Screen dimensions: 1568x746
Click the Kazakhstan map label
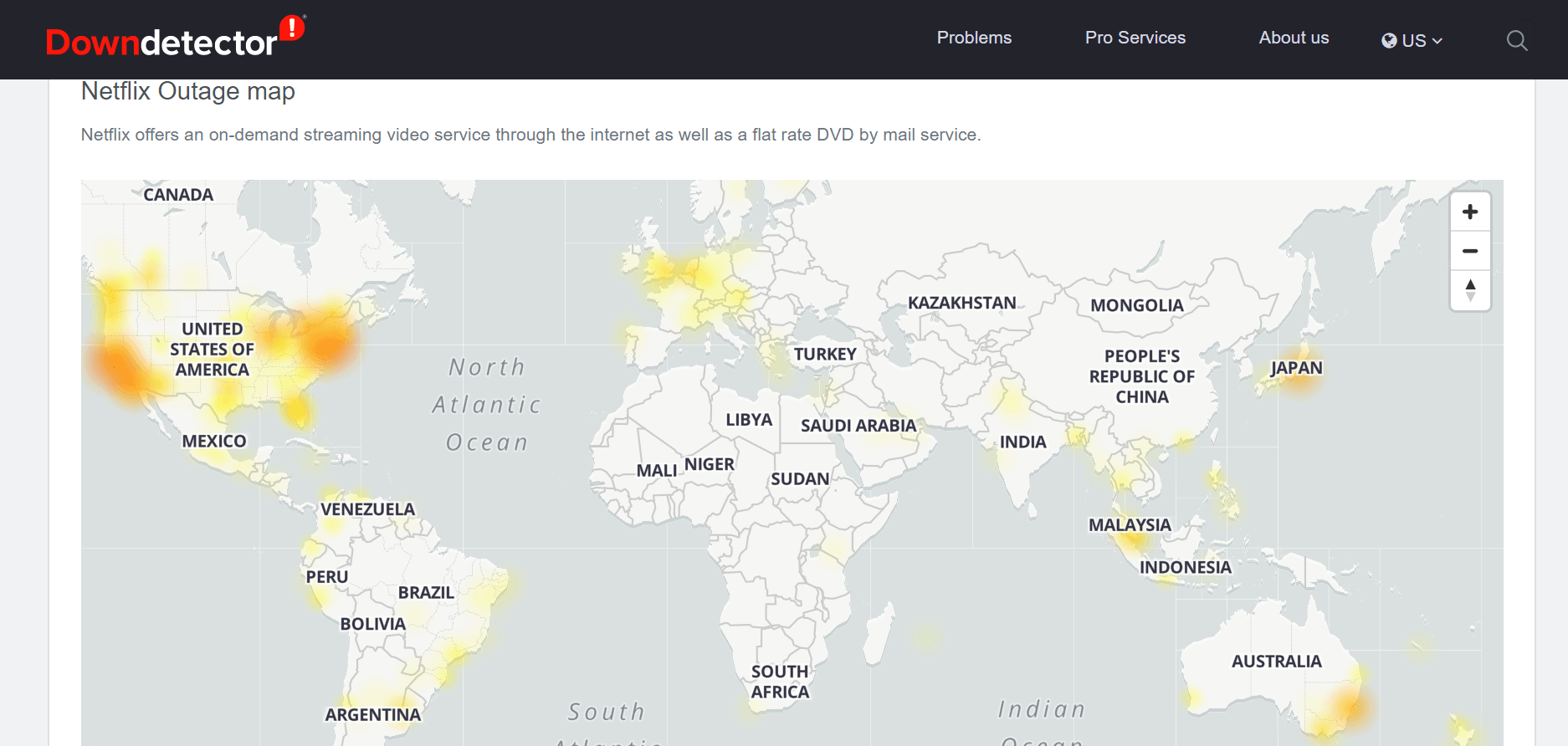pos(962,303)
